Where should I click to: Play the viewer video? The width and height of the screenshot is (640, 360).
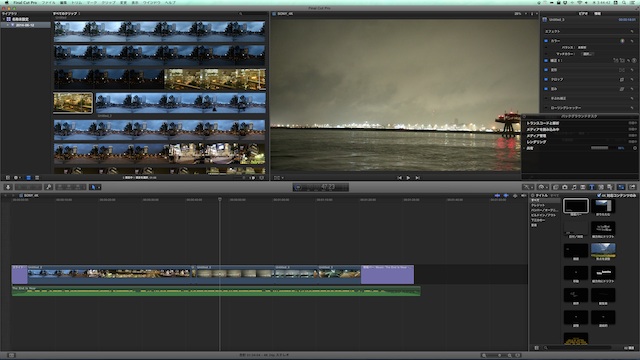point(408,178)
